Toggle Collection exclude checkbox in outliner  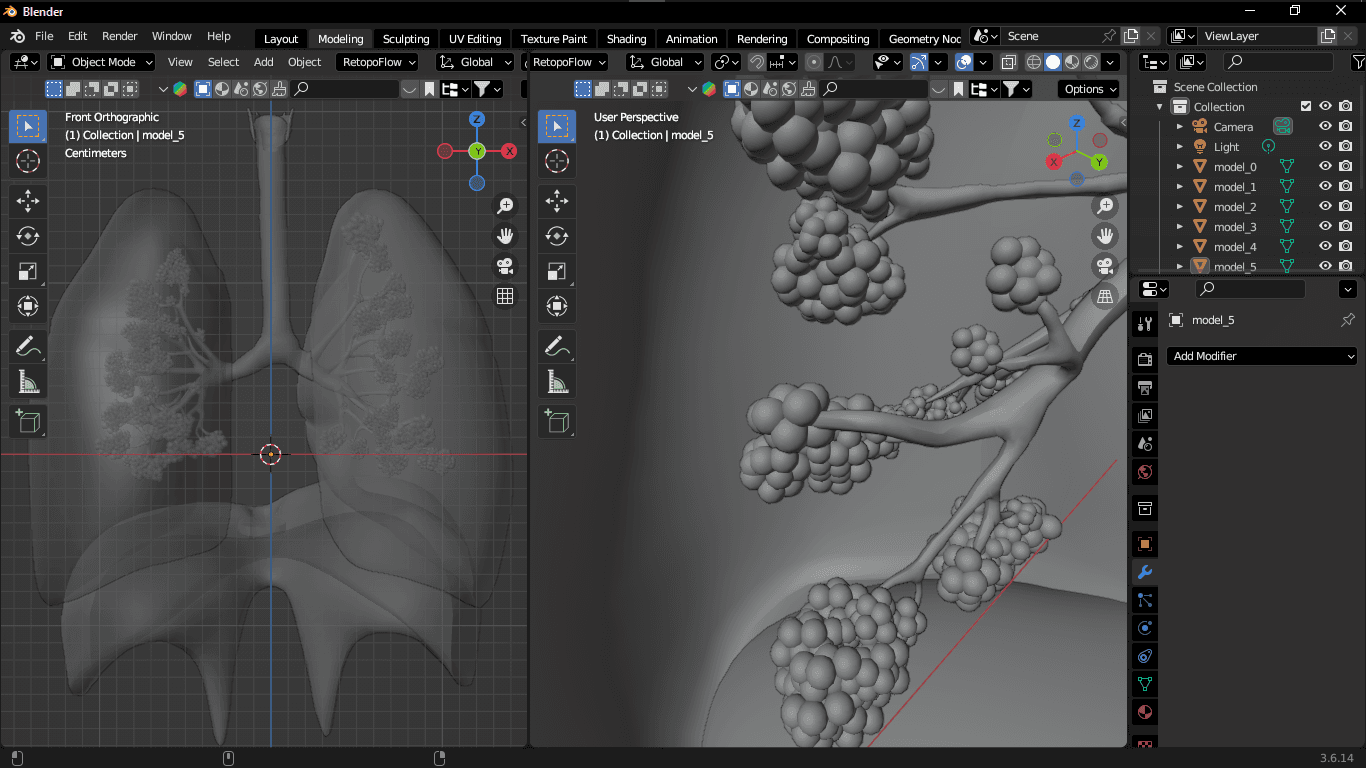pos(1305,107)
